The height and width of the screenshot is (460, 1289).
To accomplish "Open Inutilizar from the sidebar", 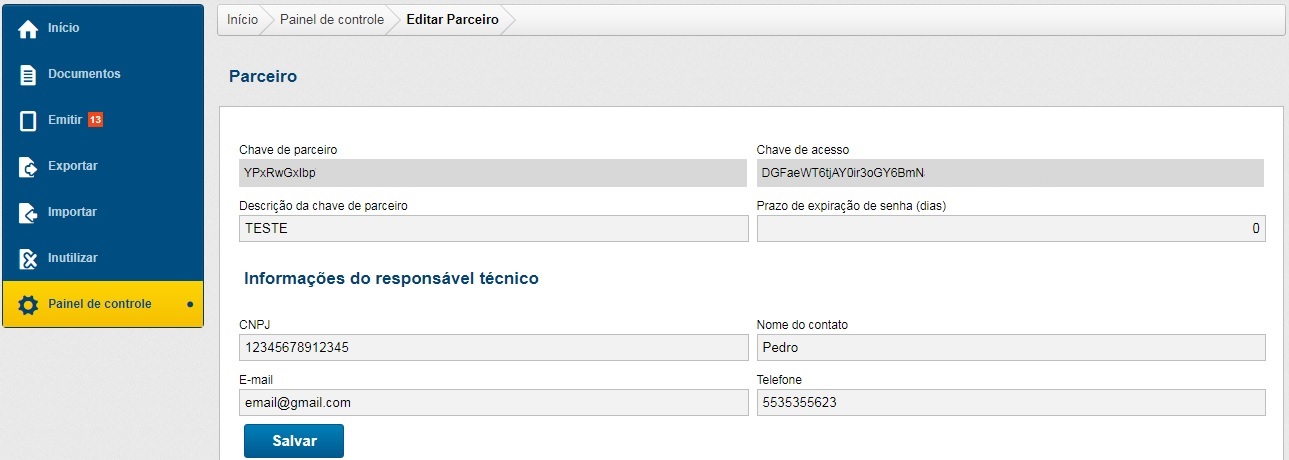I will click(73, 258).
